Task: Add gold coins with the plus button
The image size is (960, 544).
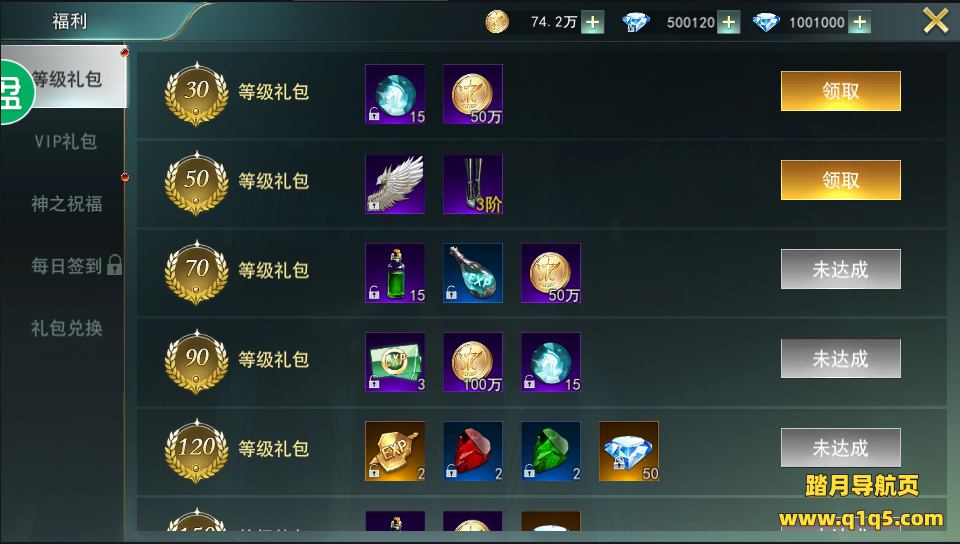Action: (592, 23)
